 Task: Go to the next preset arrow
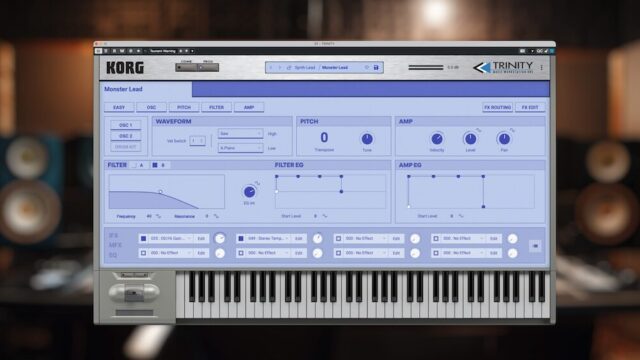[x=280, y=67]
